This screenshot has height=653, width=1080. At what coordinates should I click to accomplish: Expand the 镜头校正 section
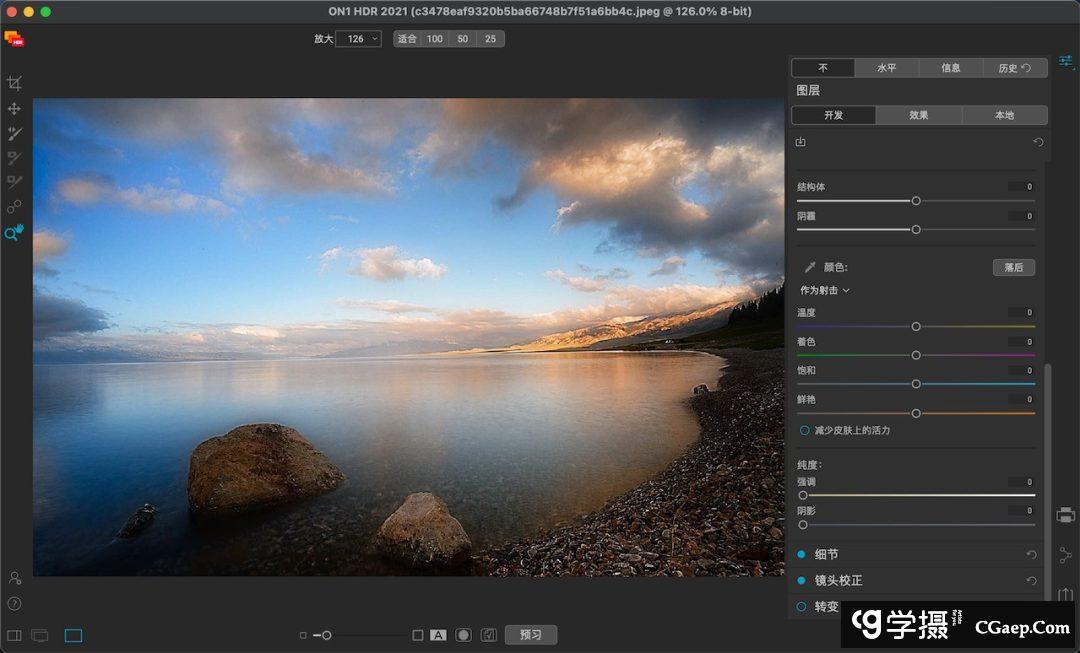[x=838, y=581]
